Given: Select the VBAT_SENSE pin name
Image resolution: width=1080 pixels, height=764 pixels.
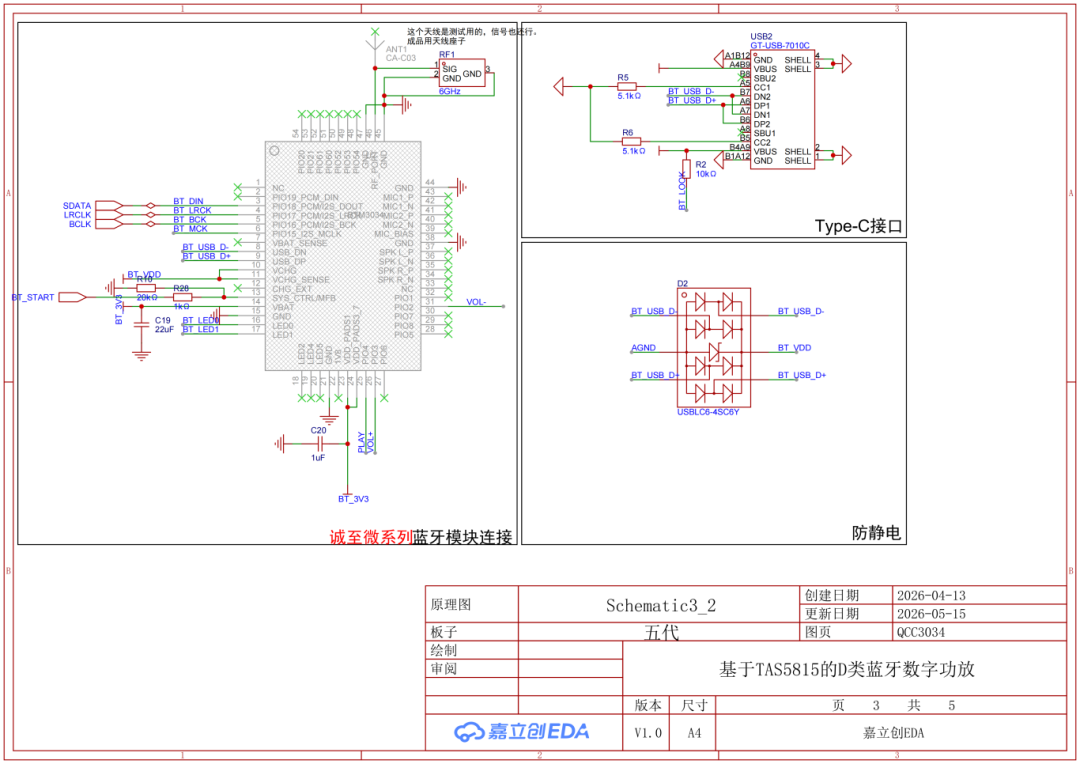Looking at the screenshot, I should click(x=300, y=243).
